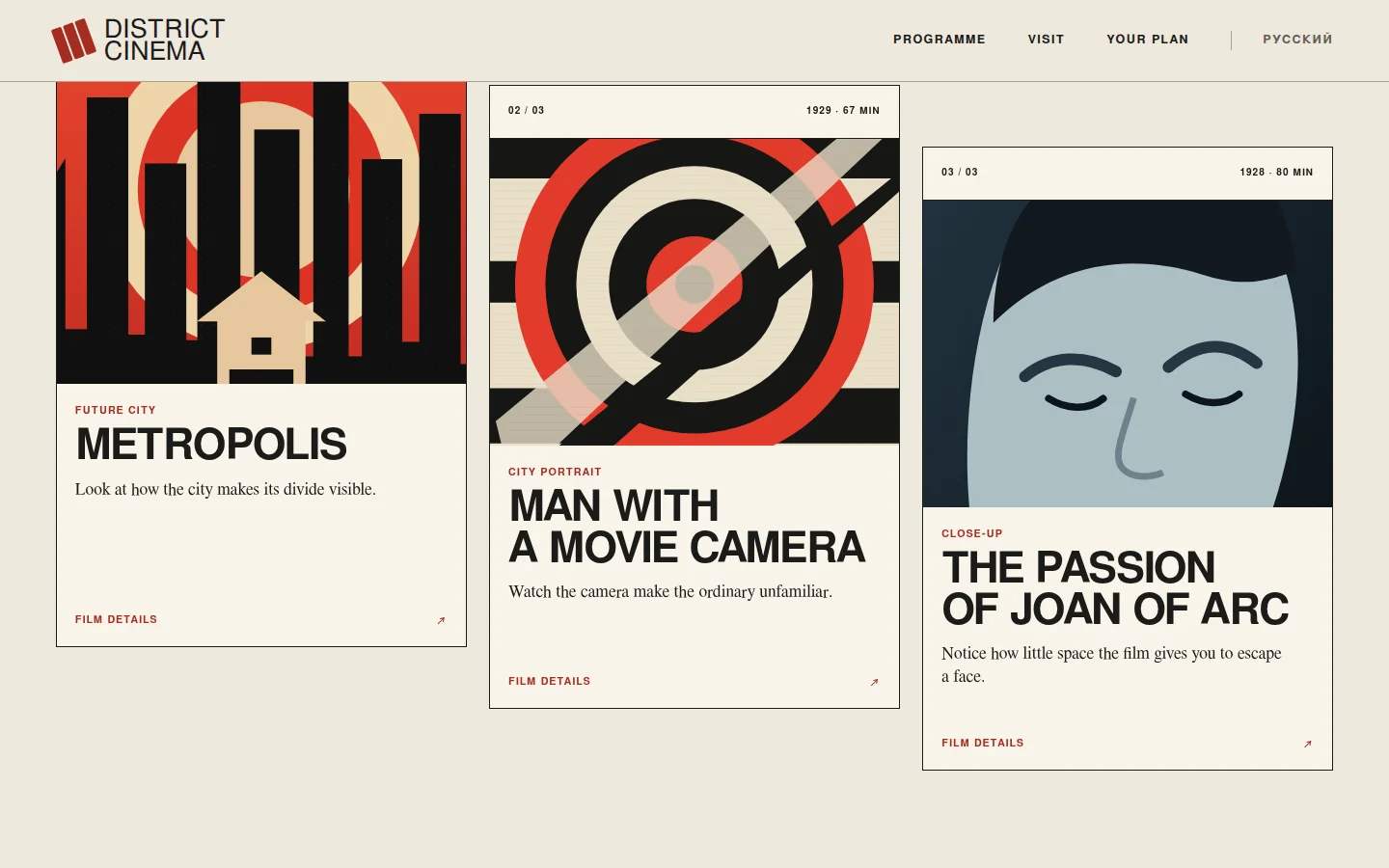Click the Man with a Movie Camera target poster
This screenshot has width=1389, height=868.
tap(694, 291)
